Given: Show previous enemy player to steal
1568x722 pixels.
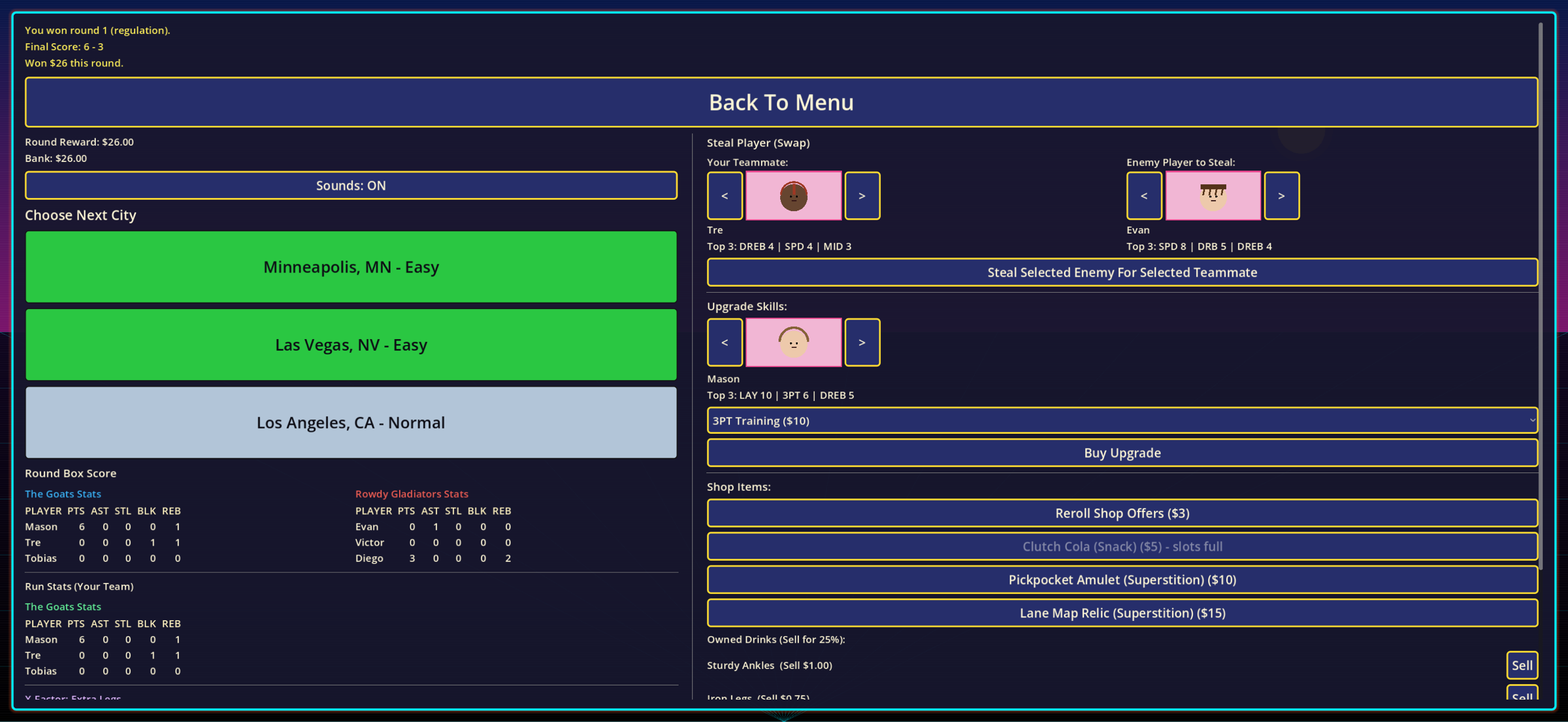Looking at the screenshot, I should [1144, 196].
